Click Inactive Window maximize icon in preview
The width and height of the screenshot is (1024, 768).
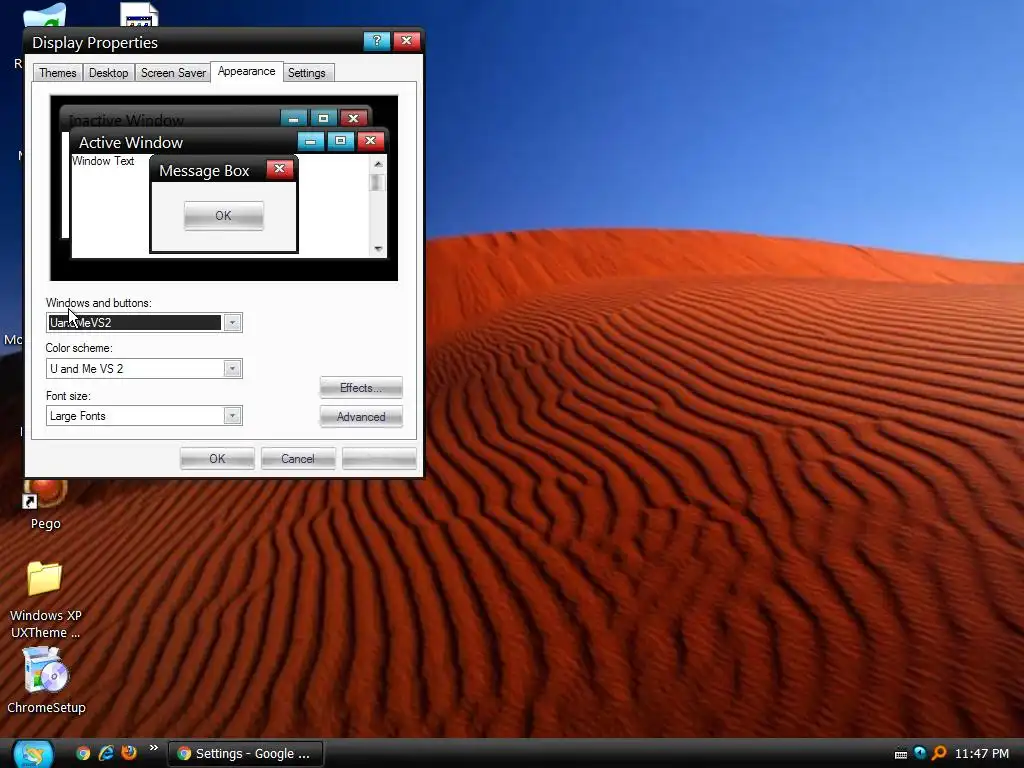coord(323,118)
